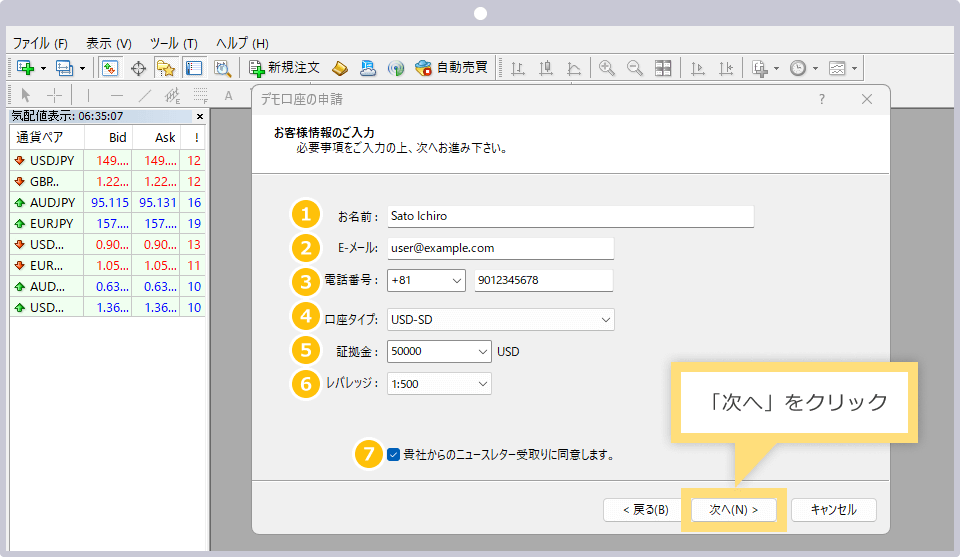Viewport: 960px width, 557px height.
Task: Open the ヘルプ (H) menu
Action: pyautogui.click(x=242, y=43)
